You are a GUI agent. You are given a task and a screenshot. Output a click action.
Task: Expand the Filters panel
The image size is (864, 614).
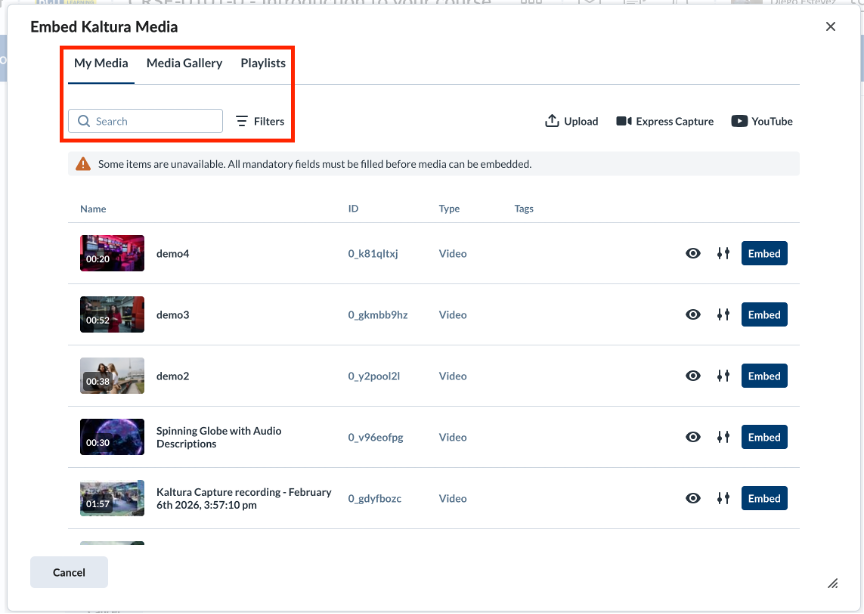tap(260, 121)
